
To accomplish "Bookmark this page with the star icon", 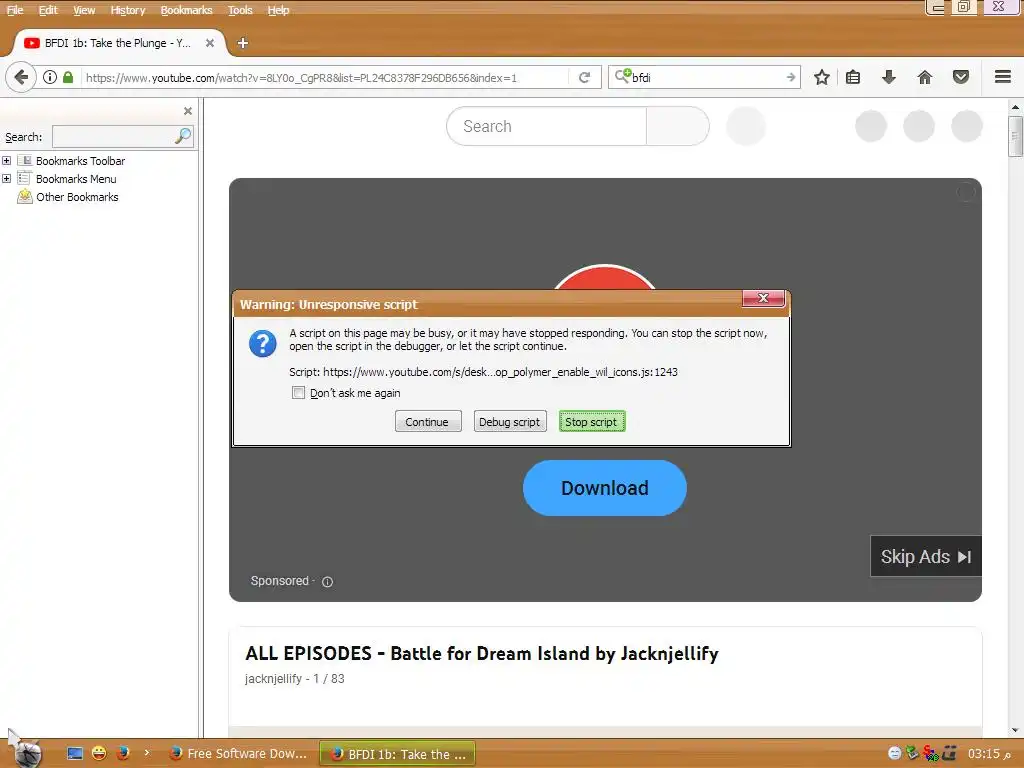I will tap(822, 77).
